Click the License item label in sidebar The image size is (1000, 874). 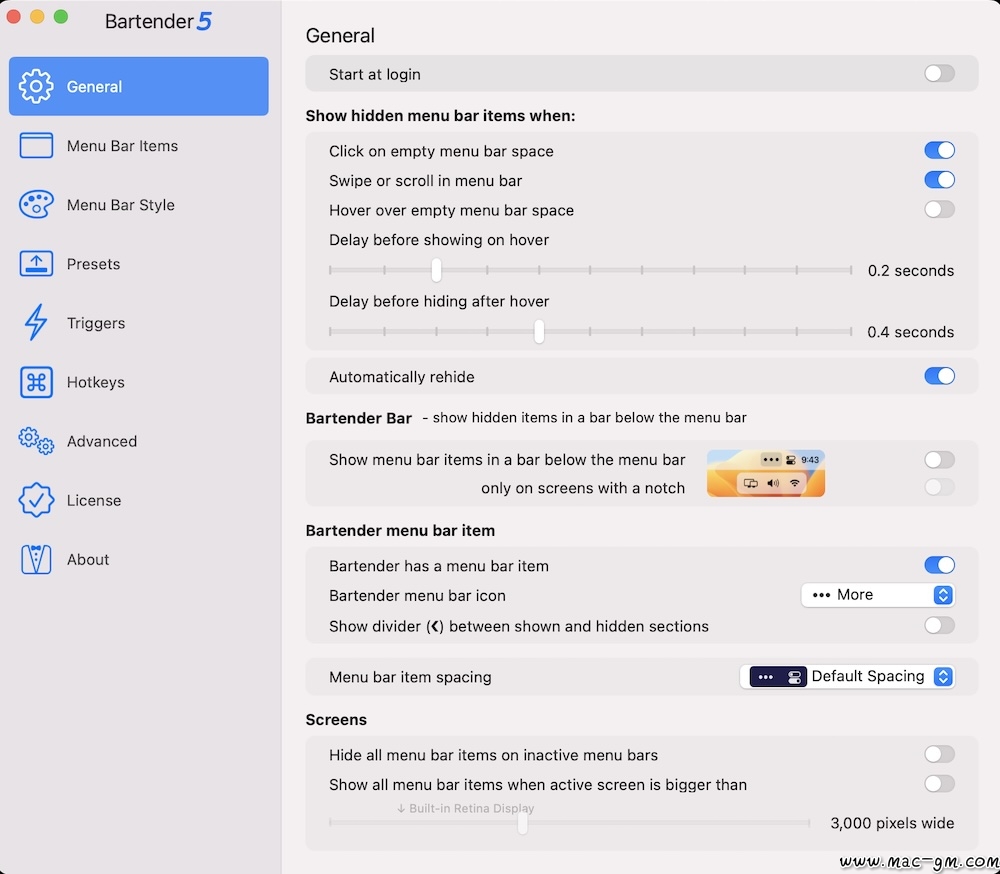coord(94,500)
